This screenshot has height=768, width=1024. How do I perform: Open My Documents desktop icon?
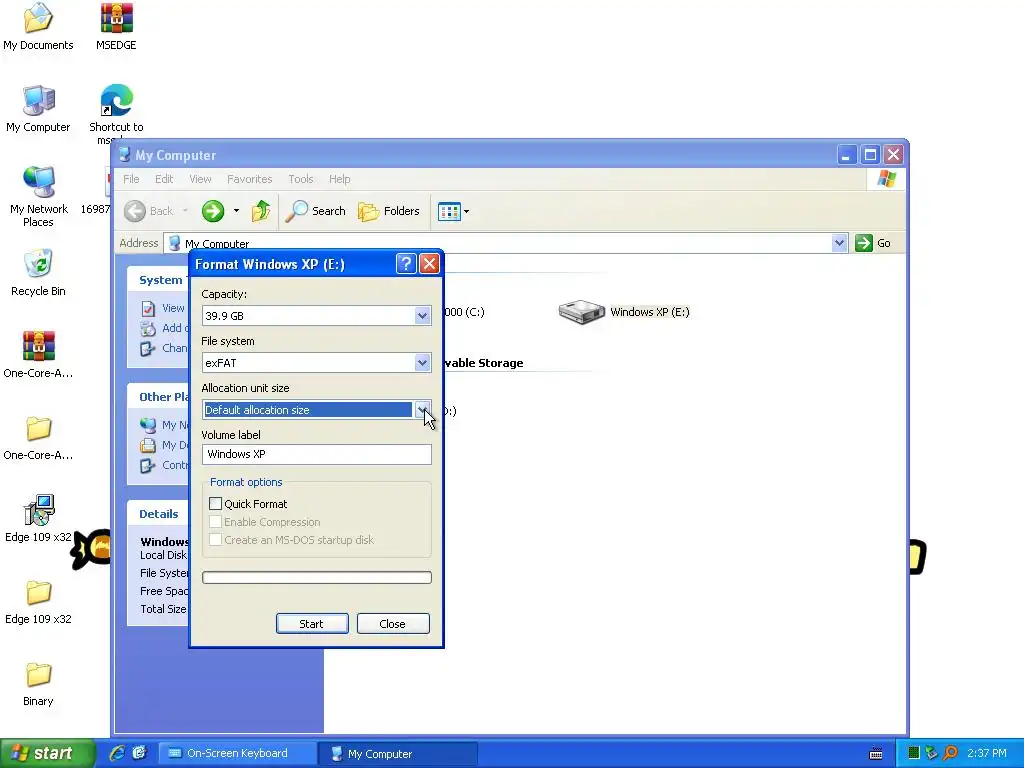coord(38,27)
